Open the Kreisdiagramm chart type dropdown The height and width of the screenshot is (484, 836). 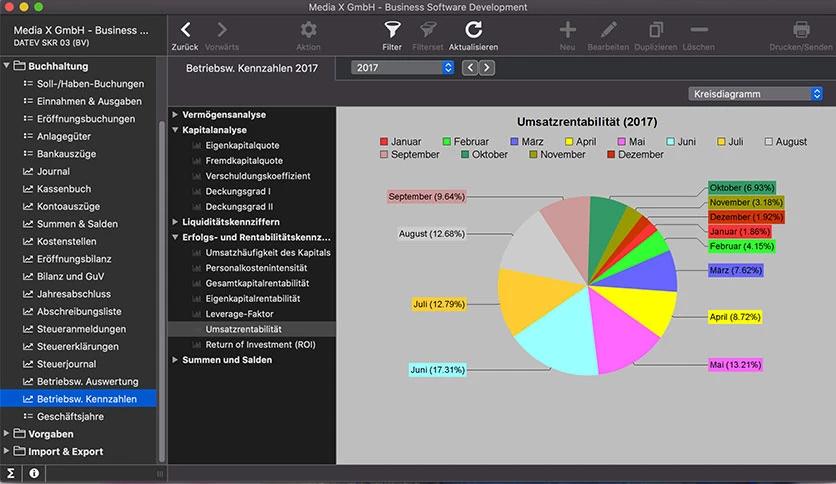[x=756, y=94]
